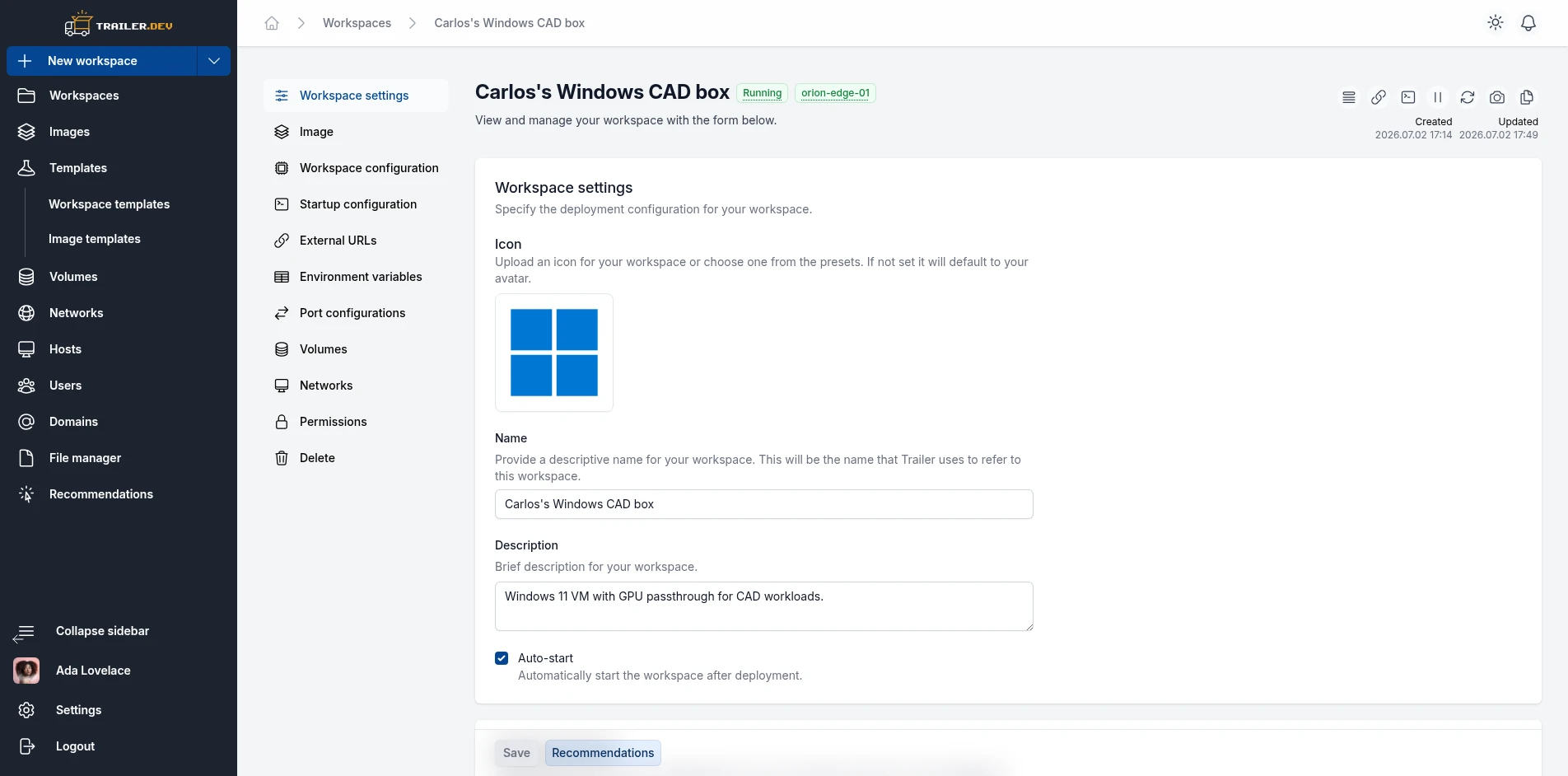Go to the home breadcrumb icon
The image size is (1568, 776).
tap(272, 23)
